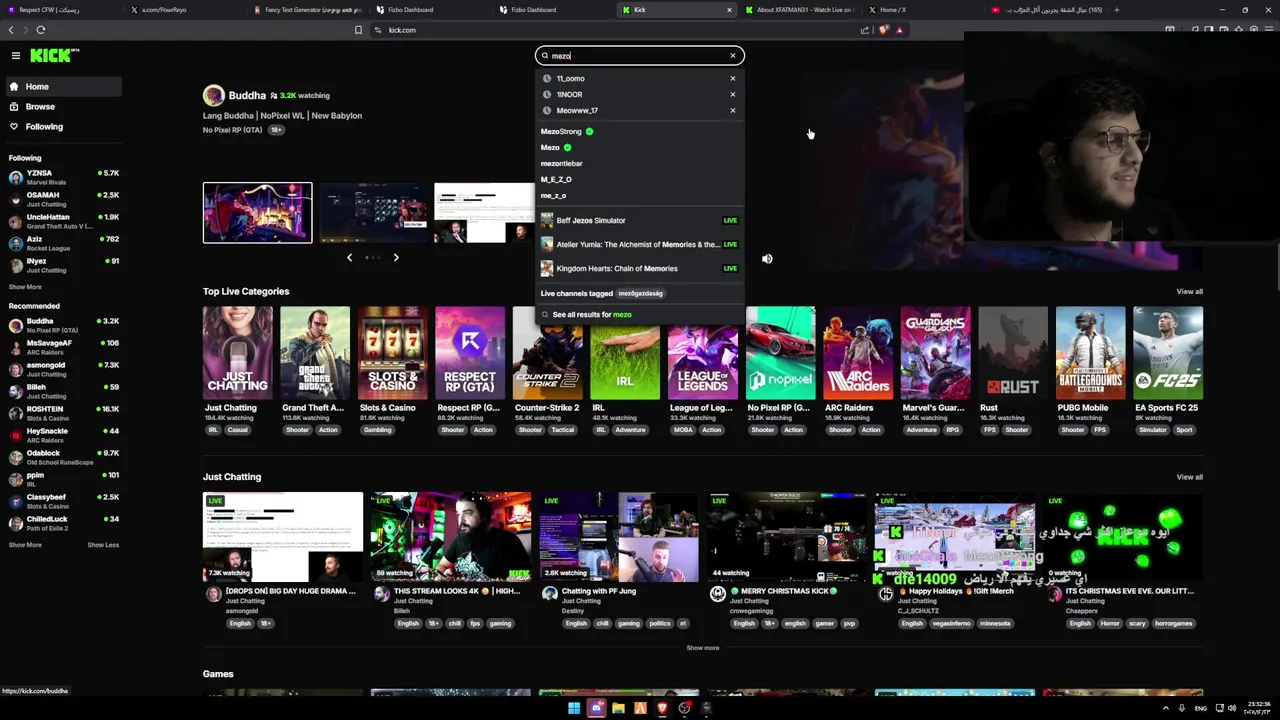Open MERRY CHRISTMAS KICK stream thumbnail
The image size is (1280, 720).
tap(787, 537)
